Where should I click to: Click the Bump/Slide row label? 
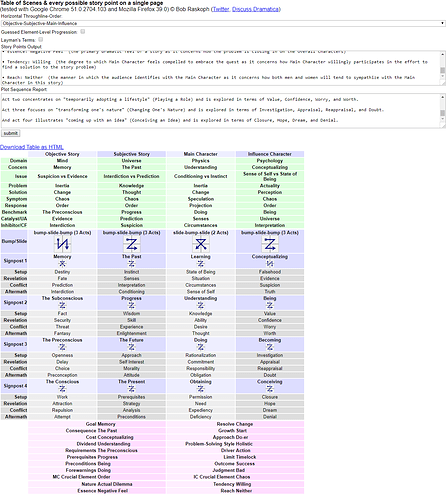(14, 241)
